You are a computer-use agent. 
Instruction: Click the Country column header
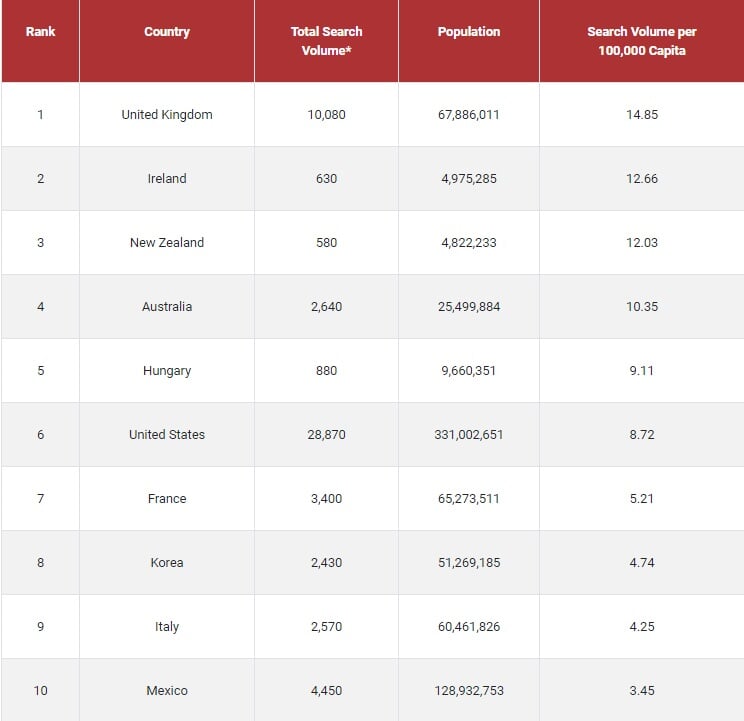pyautogui.click(x=167, y=32)
